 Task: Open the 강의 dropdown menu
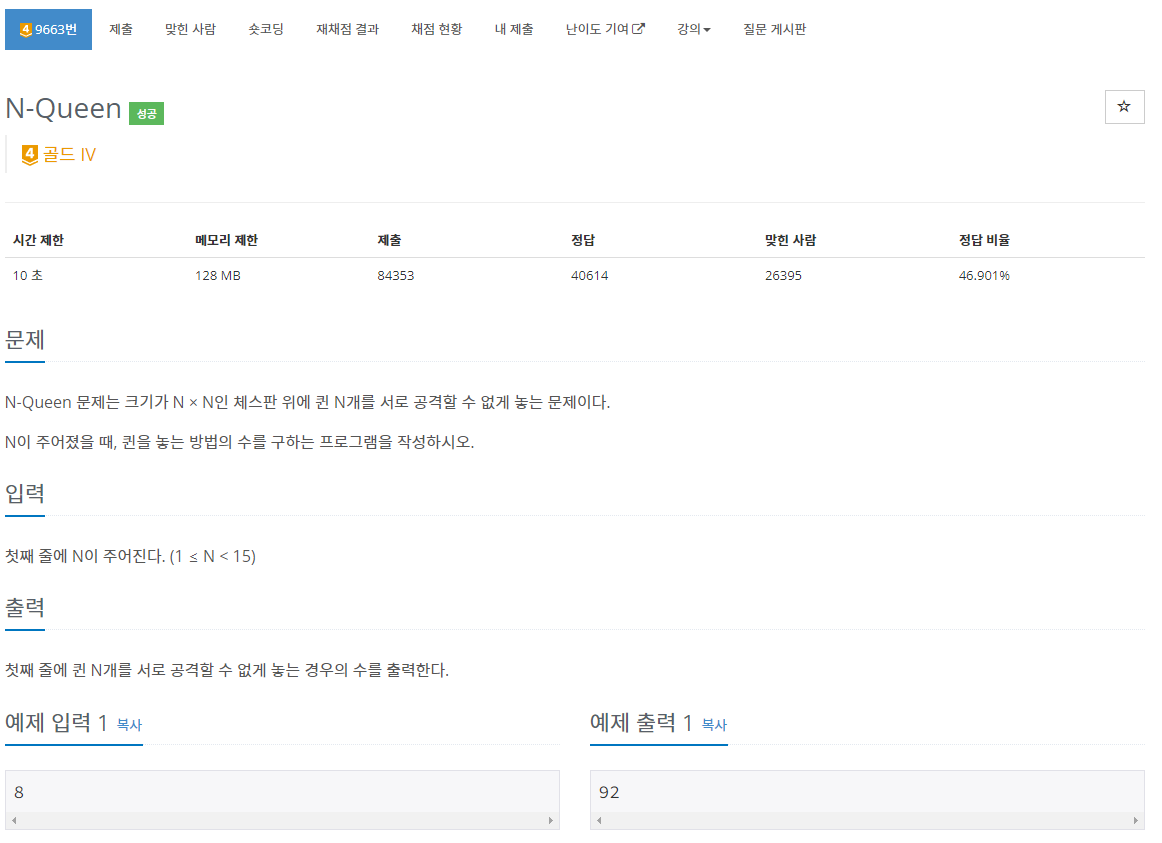pyautogui.click(x=692, y=29)
